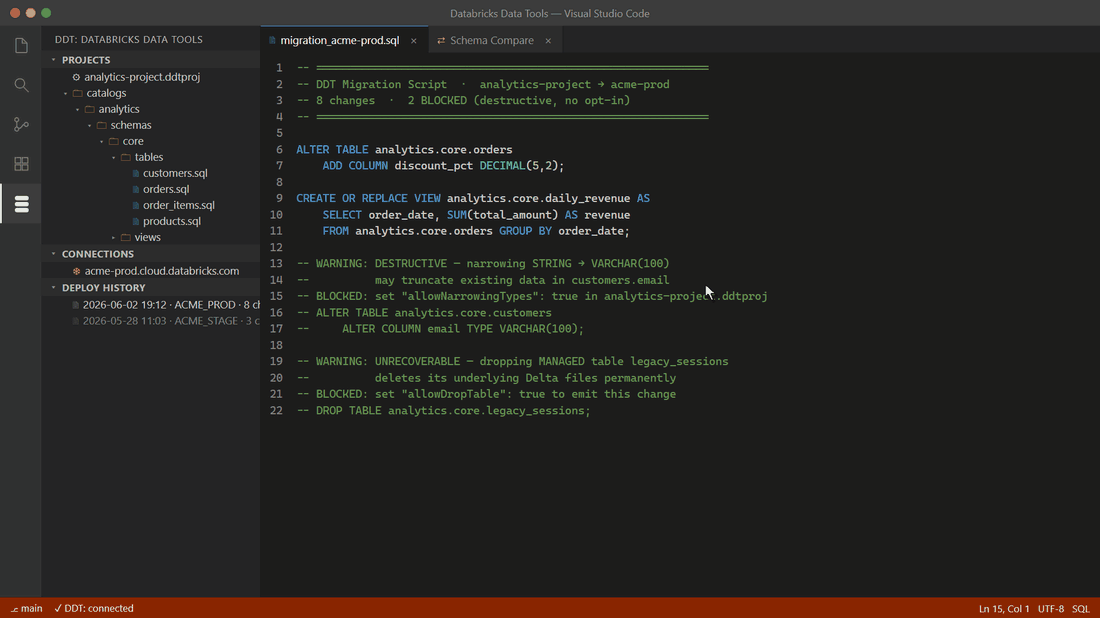Open orders.sql in the tree
Screen dimensions: 1100x618
pyautogui.click(x=166, y=189)
